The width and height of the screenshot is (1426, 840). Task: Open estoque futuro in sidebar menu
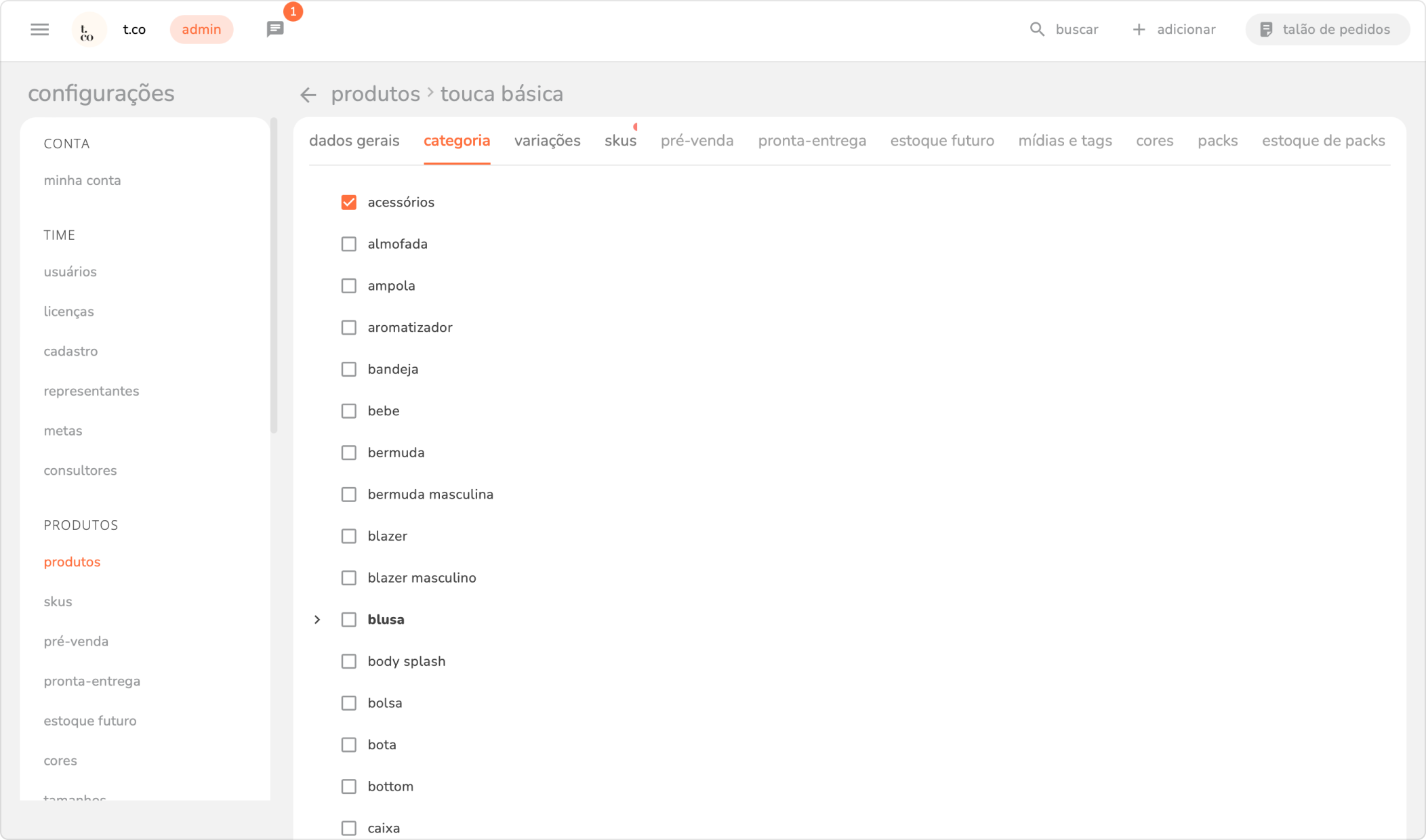90,721
